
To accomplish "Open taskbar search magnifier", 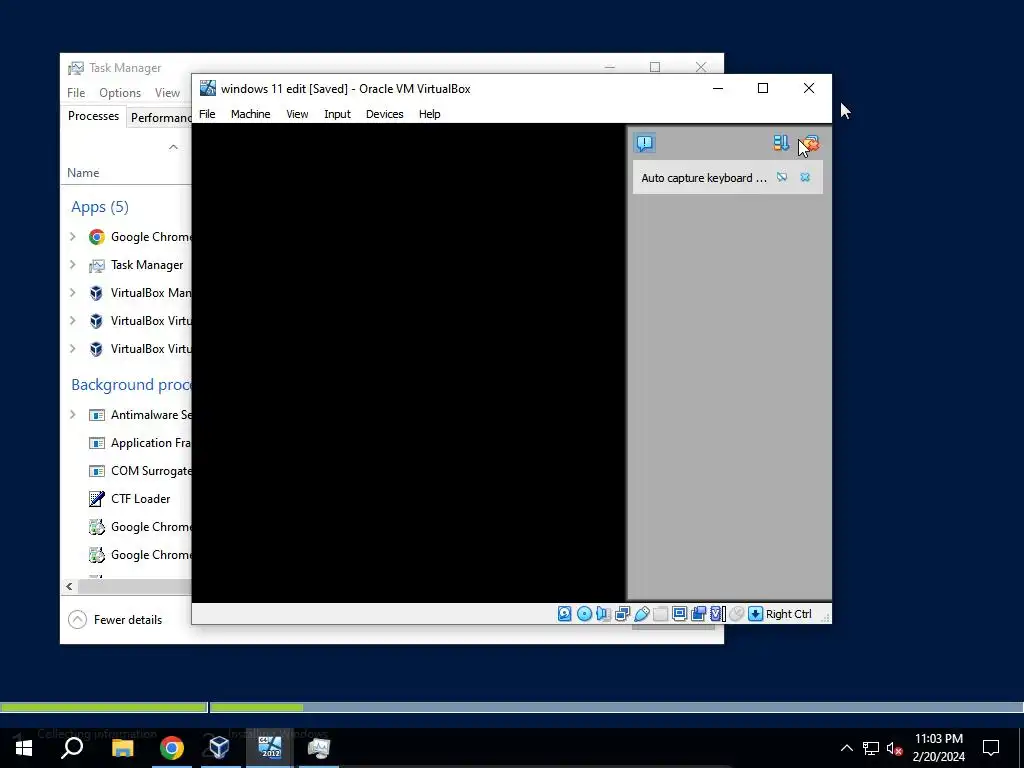I will [72, 748].
